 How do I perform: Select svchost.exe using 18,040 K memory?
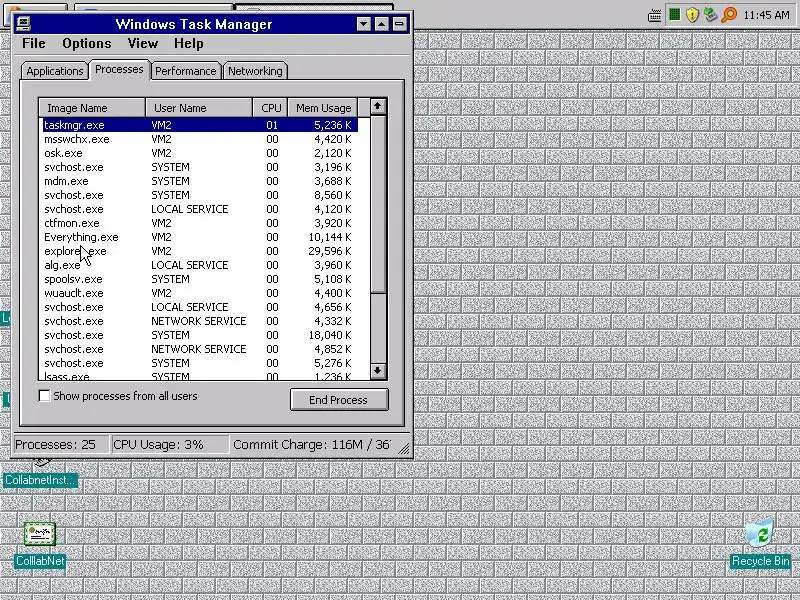pos(199,335)
